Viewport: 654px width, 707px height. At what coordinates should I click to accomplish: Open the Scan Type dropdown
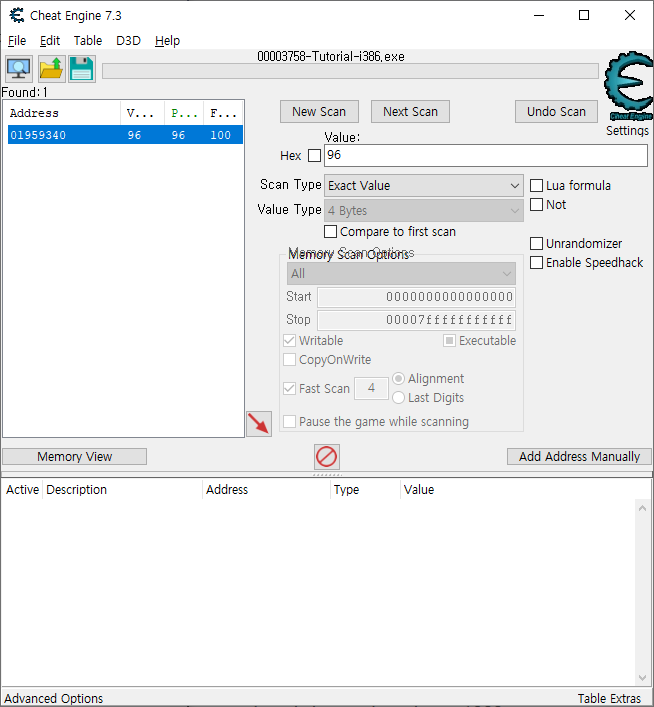(424, 185)
